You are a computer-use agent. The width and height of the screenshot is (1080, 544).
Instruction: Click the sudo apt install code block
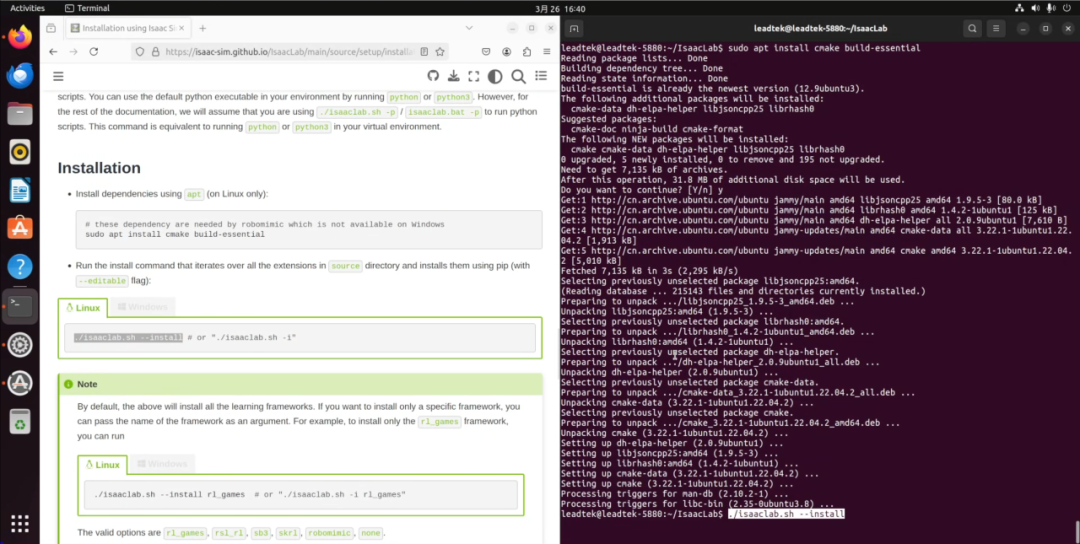click(x=309, y=229)
